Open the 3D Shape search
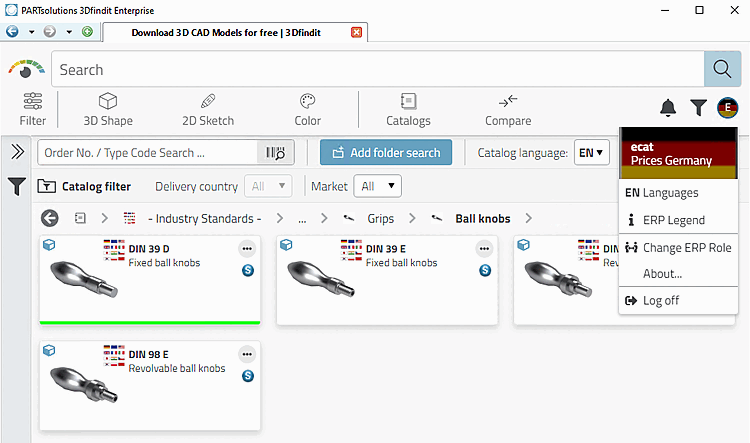Screen dimensions: 750x443 (x=108, y=109)
